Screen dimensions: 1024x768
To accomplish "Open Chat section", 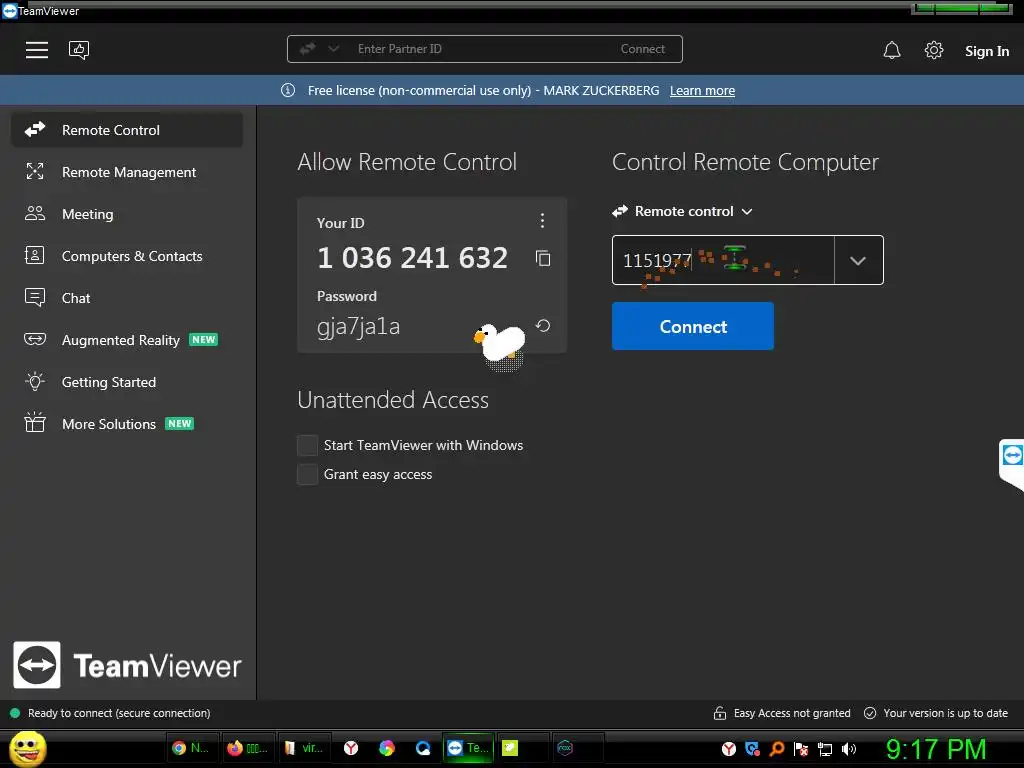I will coord(127,298).
